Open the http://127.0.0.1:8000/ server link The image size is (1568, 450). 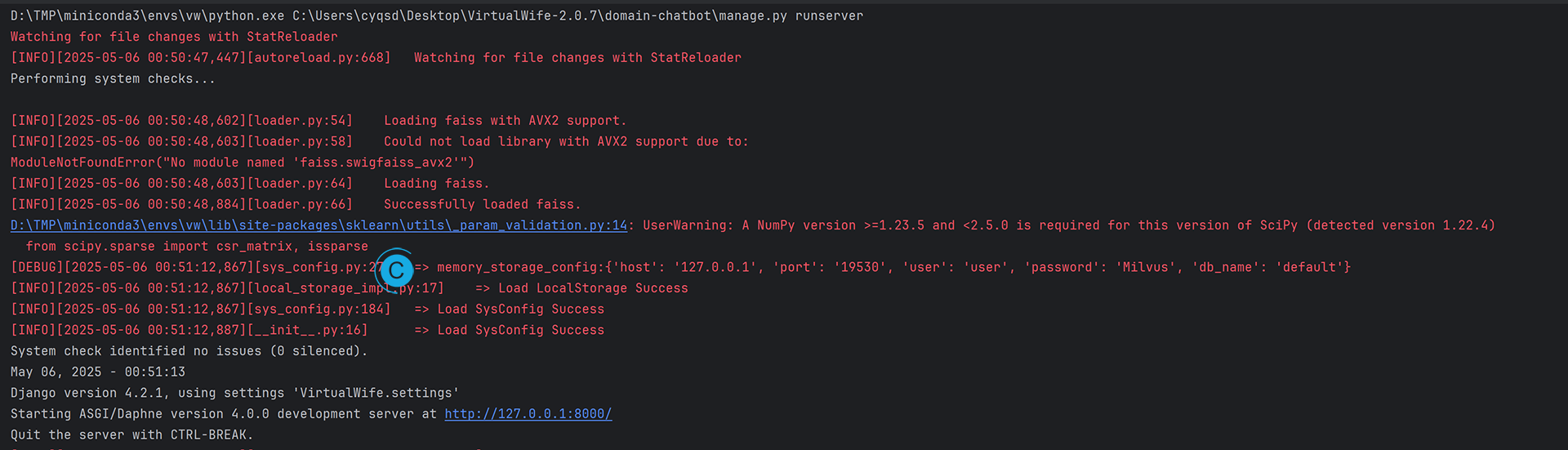coord(528,414)
